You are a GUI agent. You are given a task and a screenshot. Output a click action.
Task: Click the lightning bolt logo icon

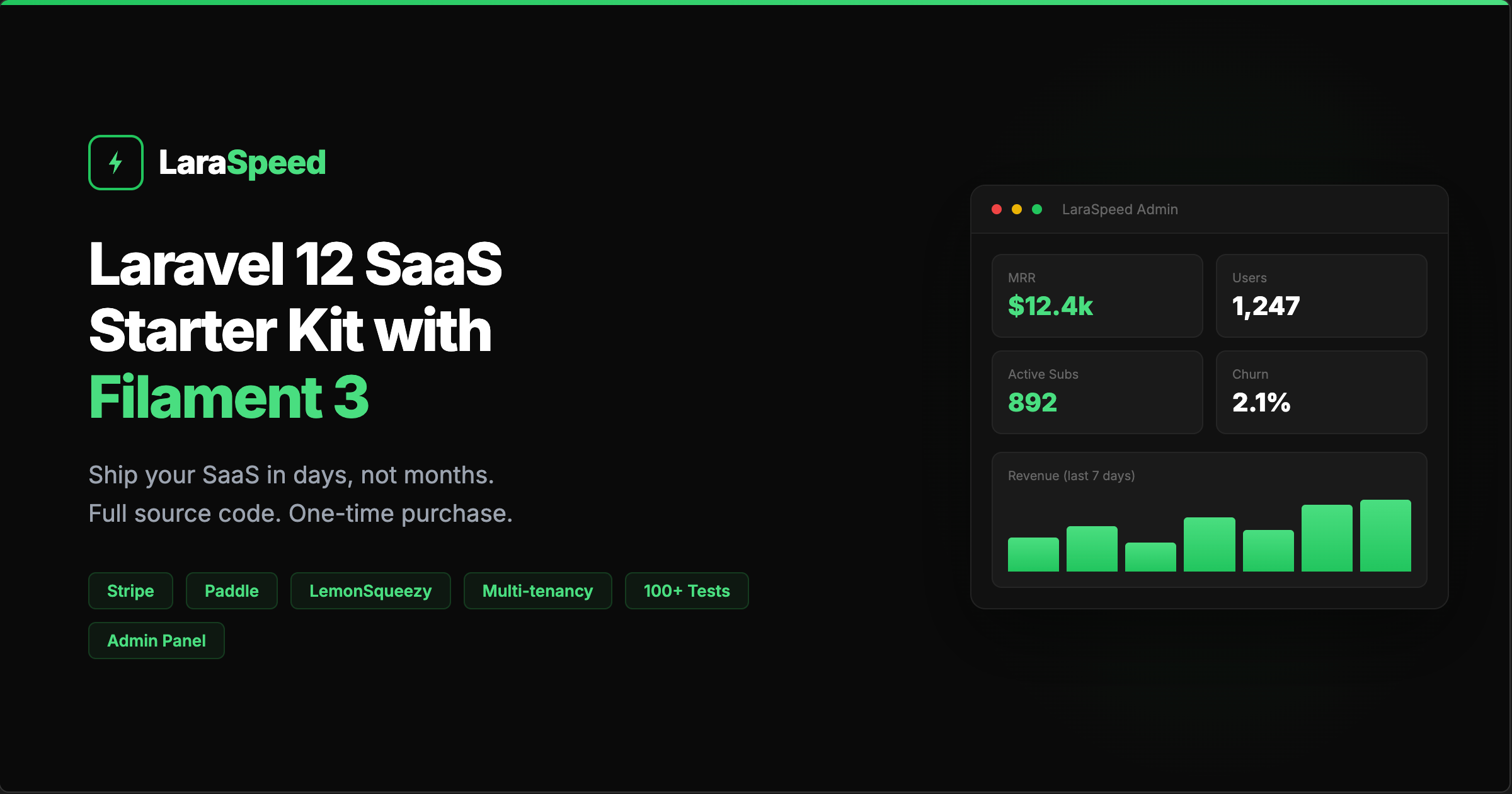point(116,163)
